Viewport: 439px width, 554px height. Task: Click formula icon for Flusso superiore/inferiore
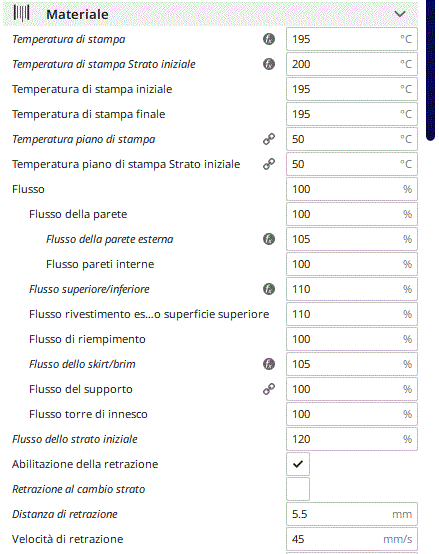point(269,289)
